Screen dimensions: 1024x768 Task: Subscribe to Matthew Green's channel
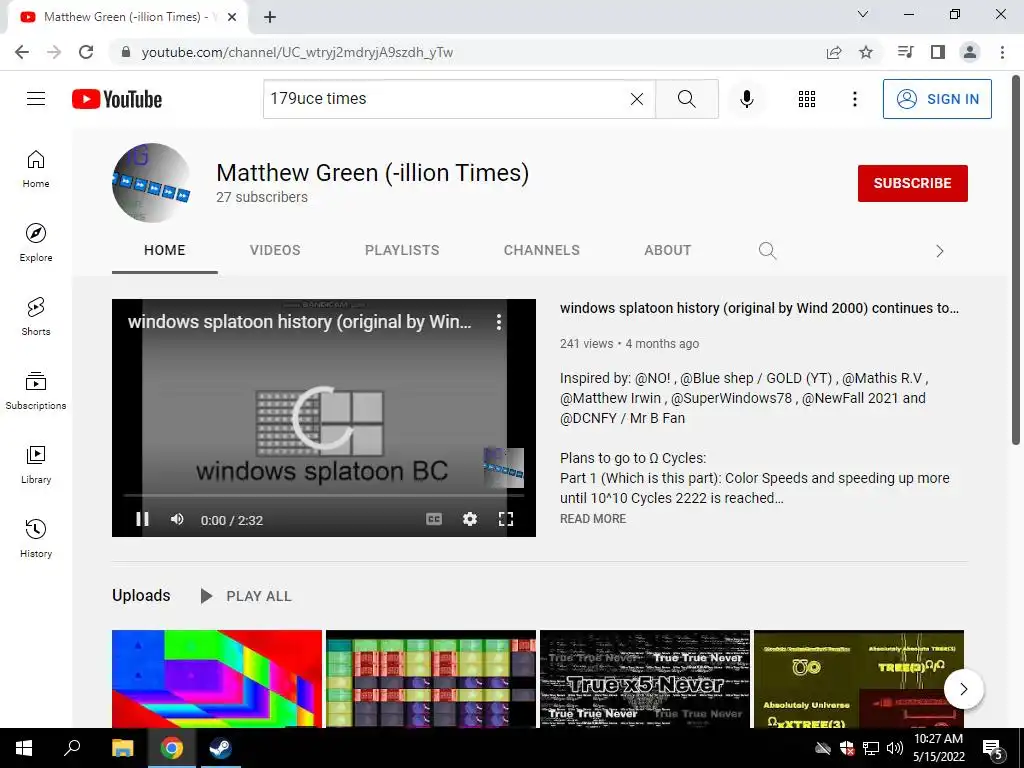[912, 184]
